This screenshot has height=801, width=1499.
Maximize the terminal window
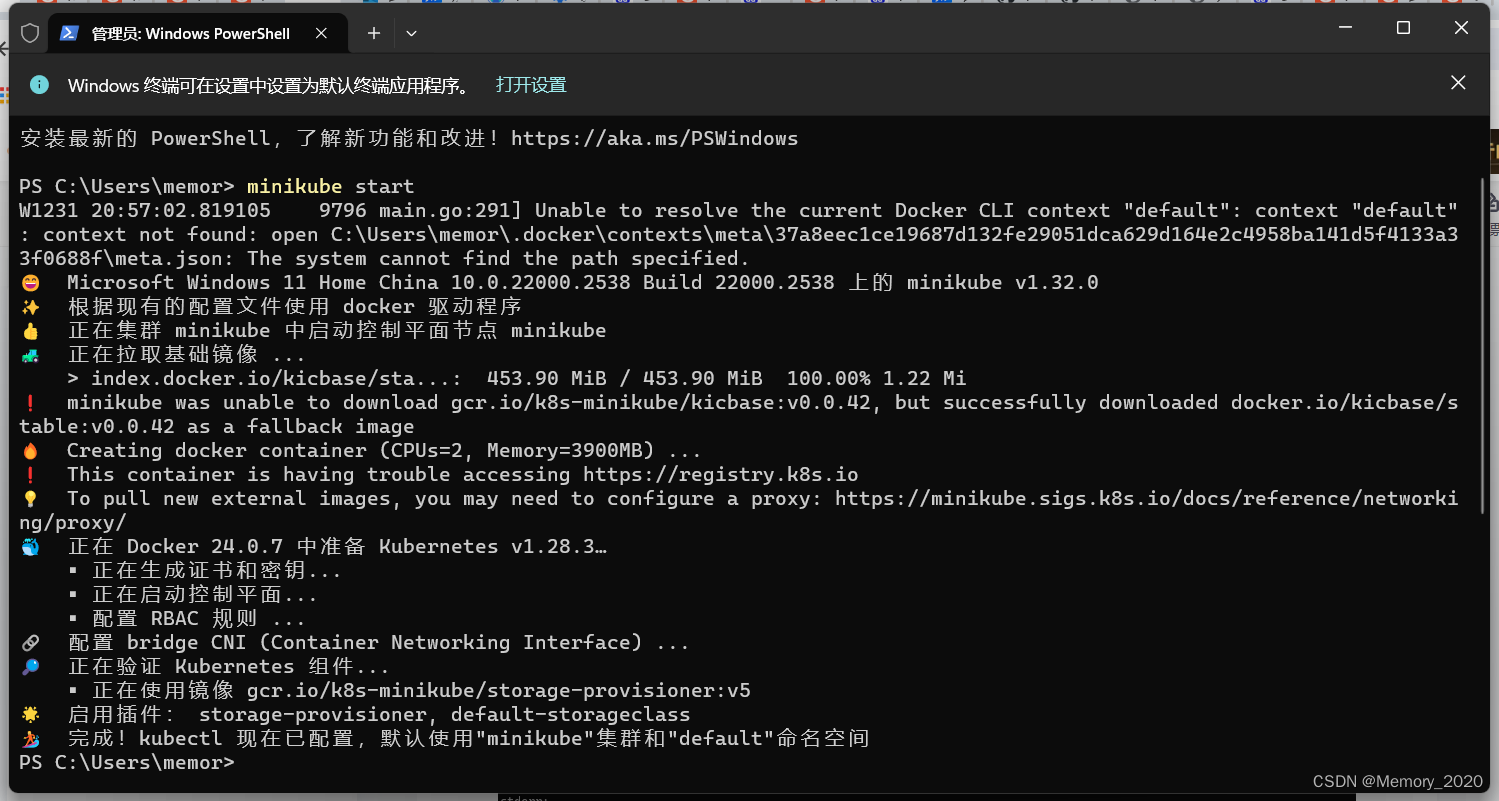[1403, 28]
